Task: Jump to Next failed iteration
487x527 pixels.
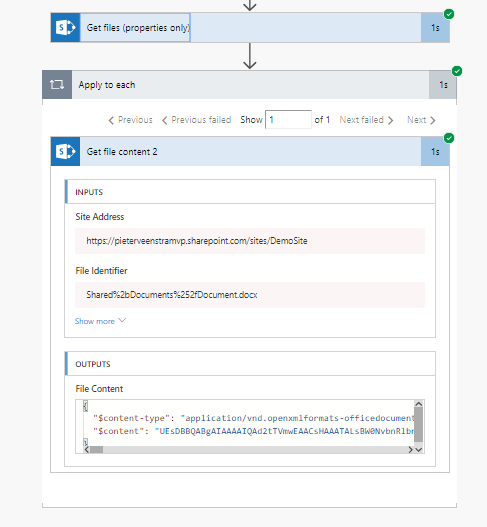Action: click(x=366, y=120)
